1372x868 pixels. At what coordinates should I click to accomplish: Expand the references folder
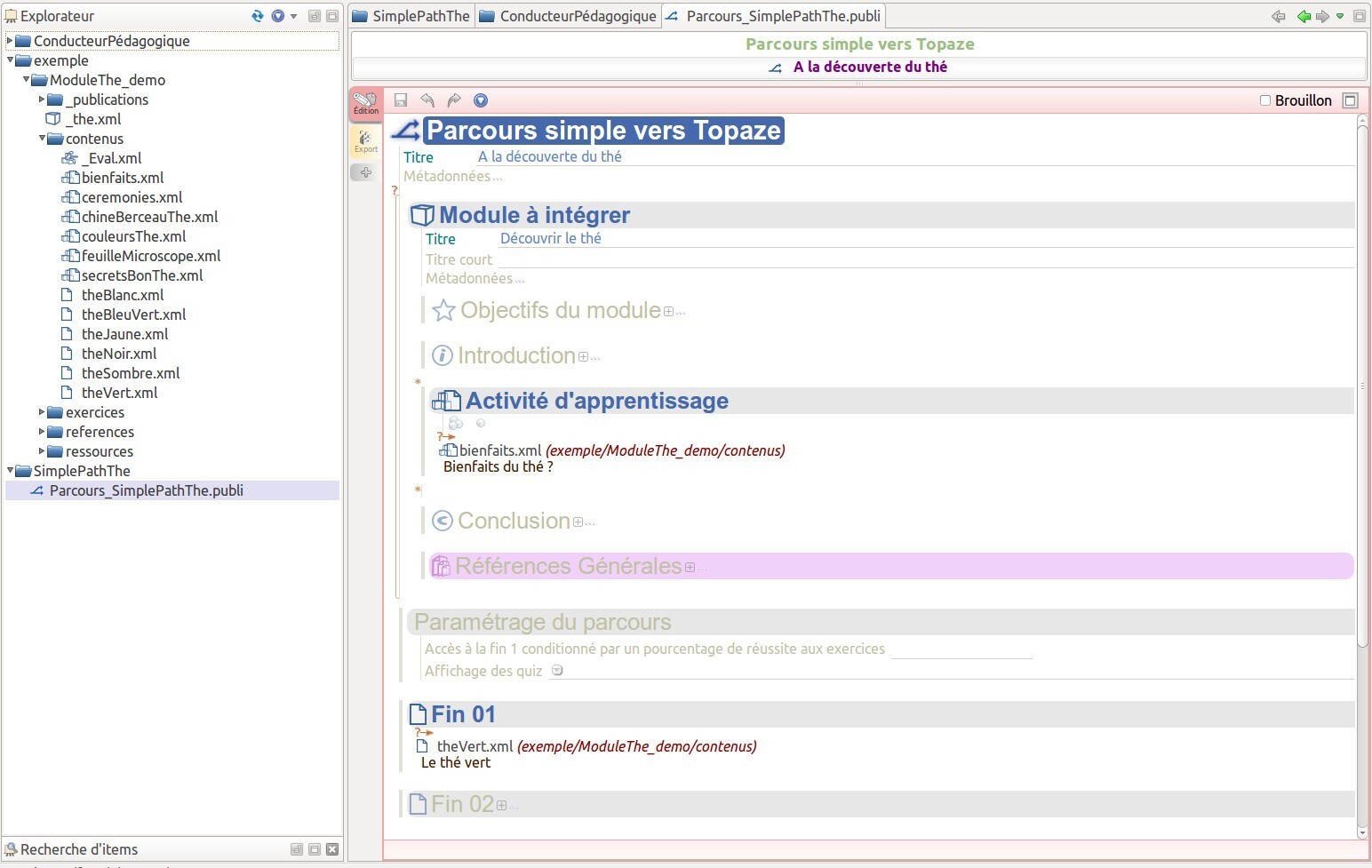pos(42,432)
